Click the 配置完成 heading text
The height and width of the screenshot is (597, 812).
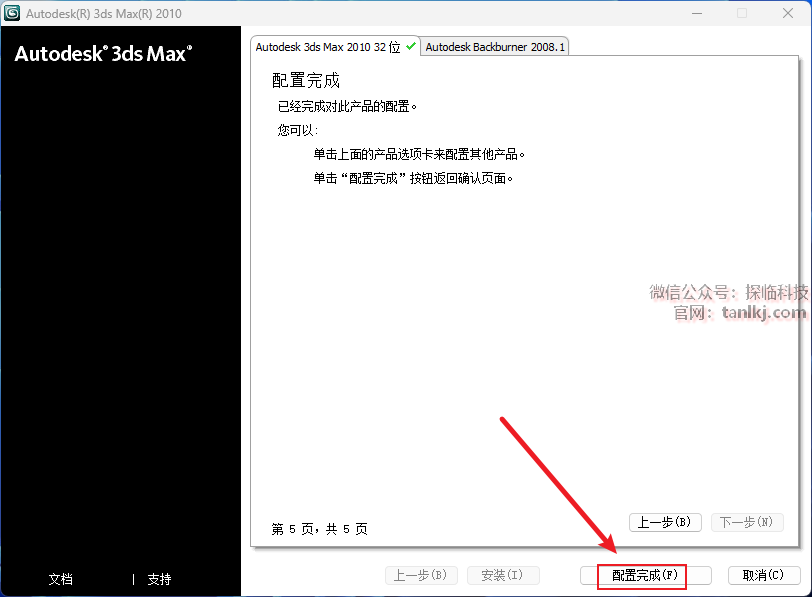click(306, 80)
